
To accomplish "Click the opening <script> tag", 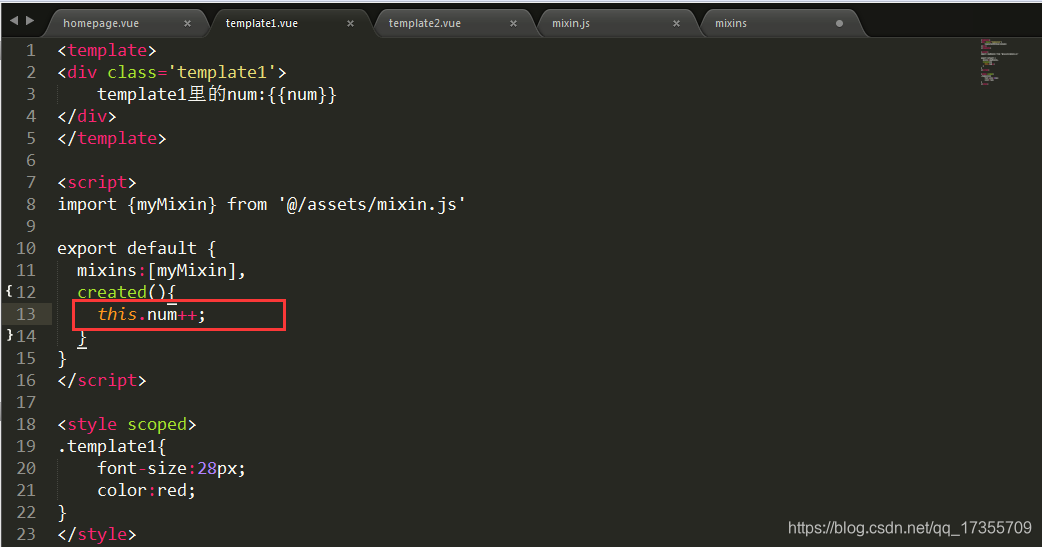I will pyautogui.click(x=97, y=182).
